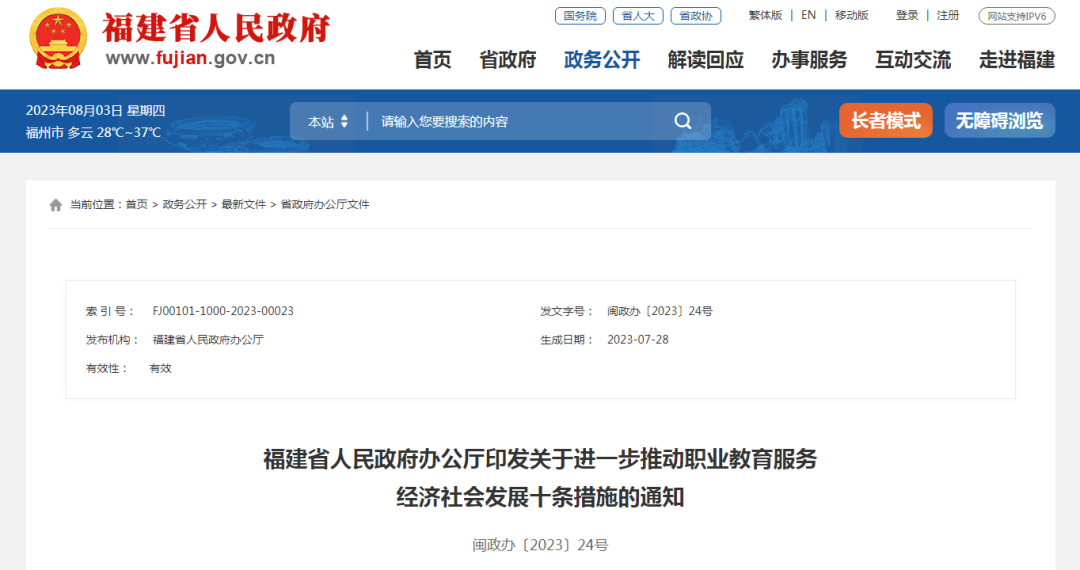Click the 闽政办〔2023〕24号 subtitle under the title
This screenshot has height=570, width=1080.
[540, 545]
